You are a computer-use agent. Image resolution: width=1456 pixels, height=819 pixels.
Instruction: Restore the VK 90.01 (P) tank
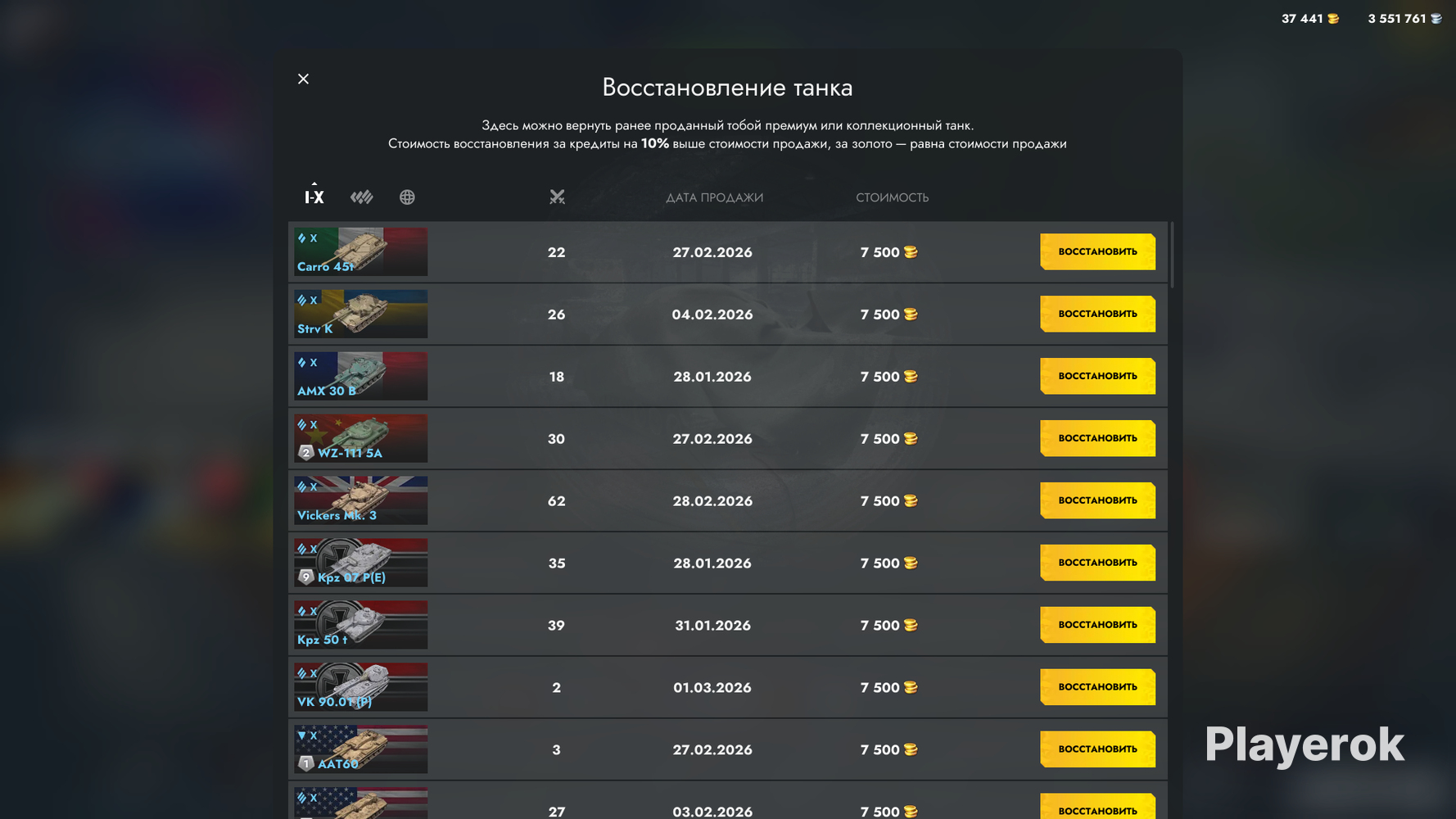1097,687
